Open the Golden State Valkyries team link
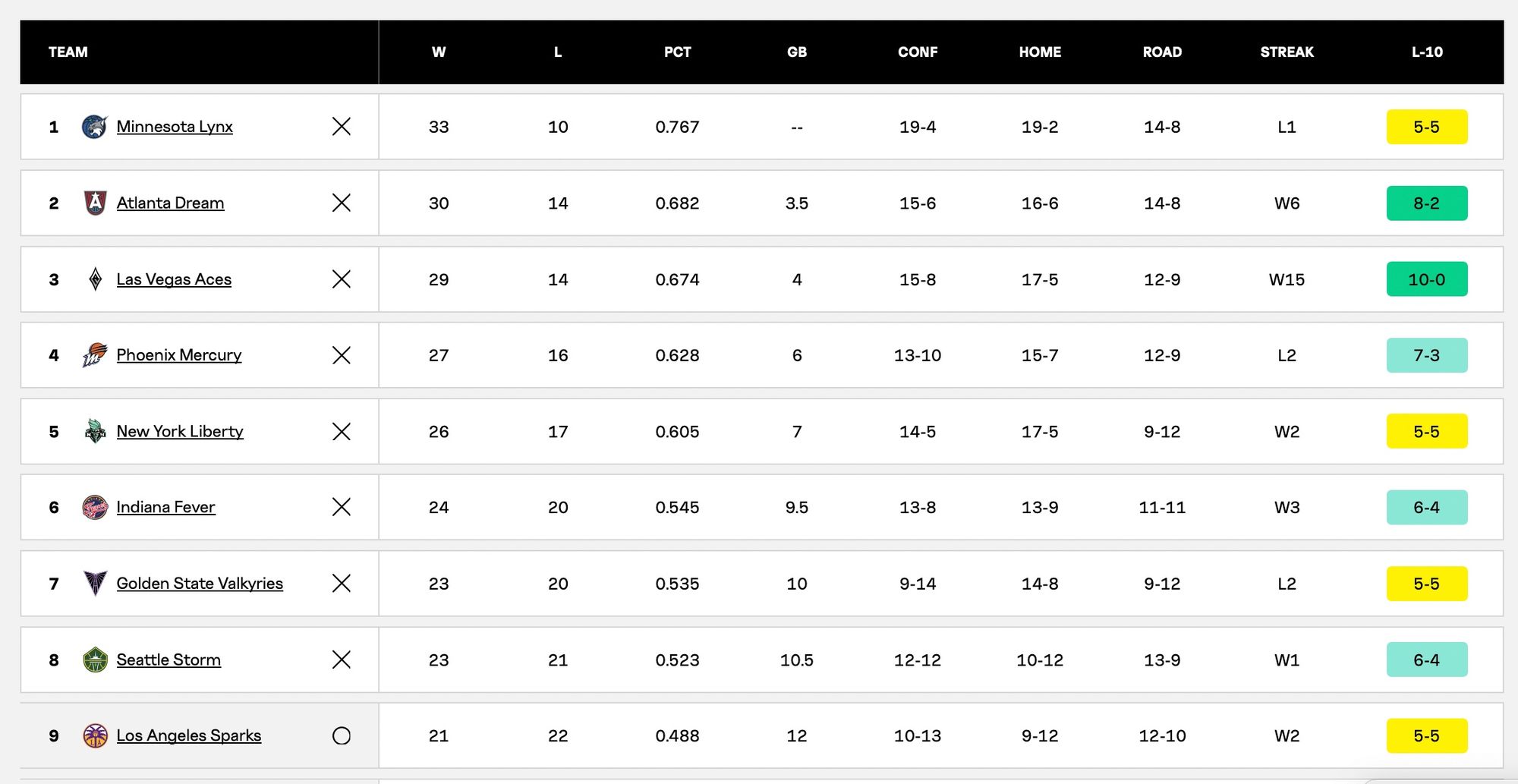This screenshot has width=1518, height=784. (x=200, y=583)
